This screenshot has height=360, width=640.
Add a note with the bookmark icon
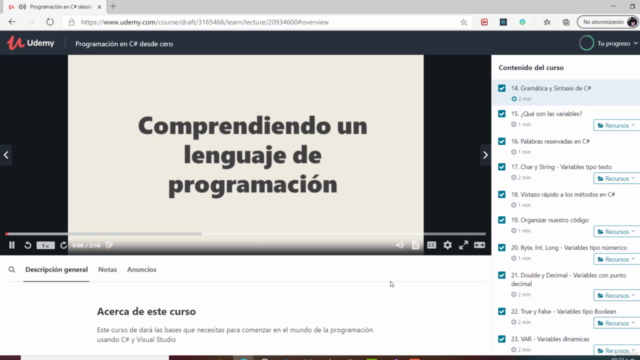tap(109, 245)
